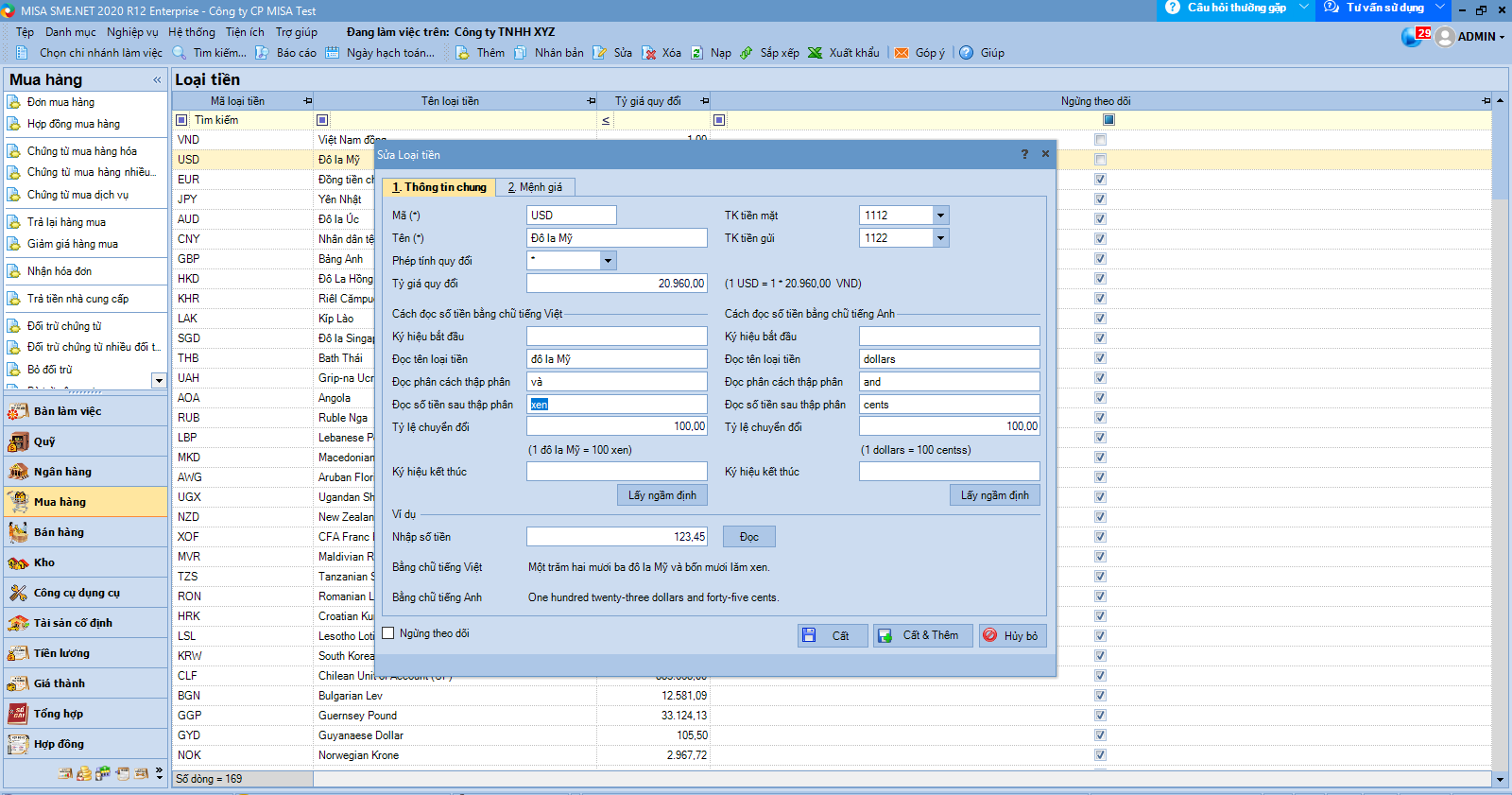The image size is (1512, 795).
Task: Click the Hủy bỏ button
Action: 1013,635
